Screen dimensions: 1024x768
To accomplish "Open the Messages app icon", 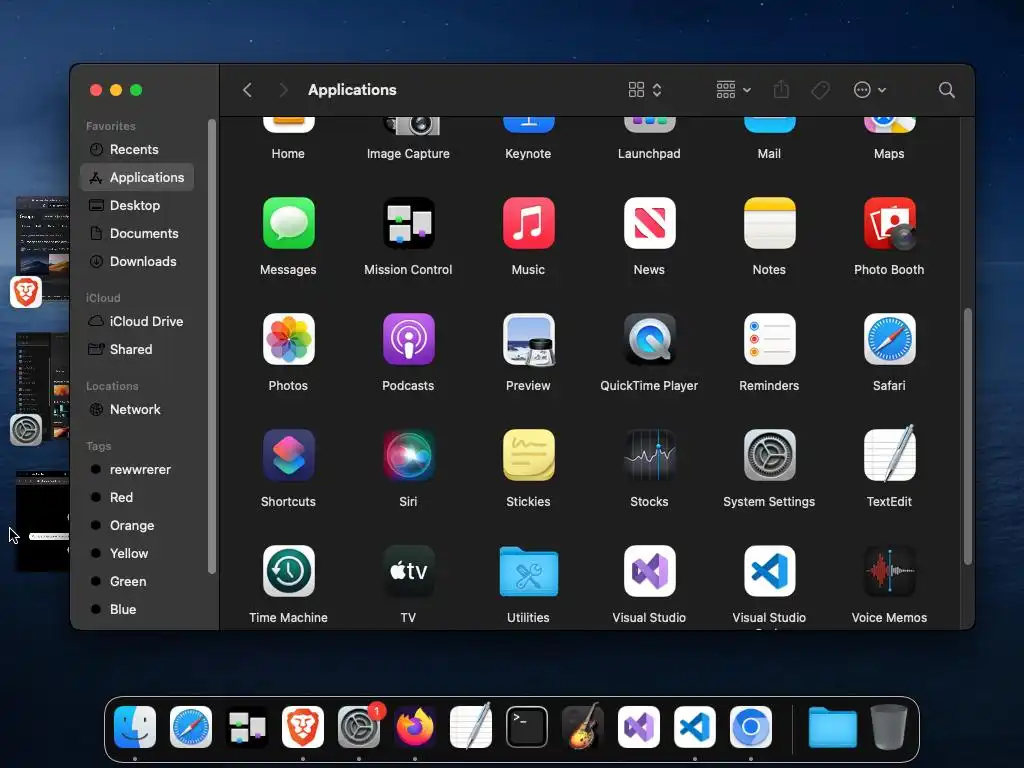I will (x=289, y=223).
